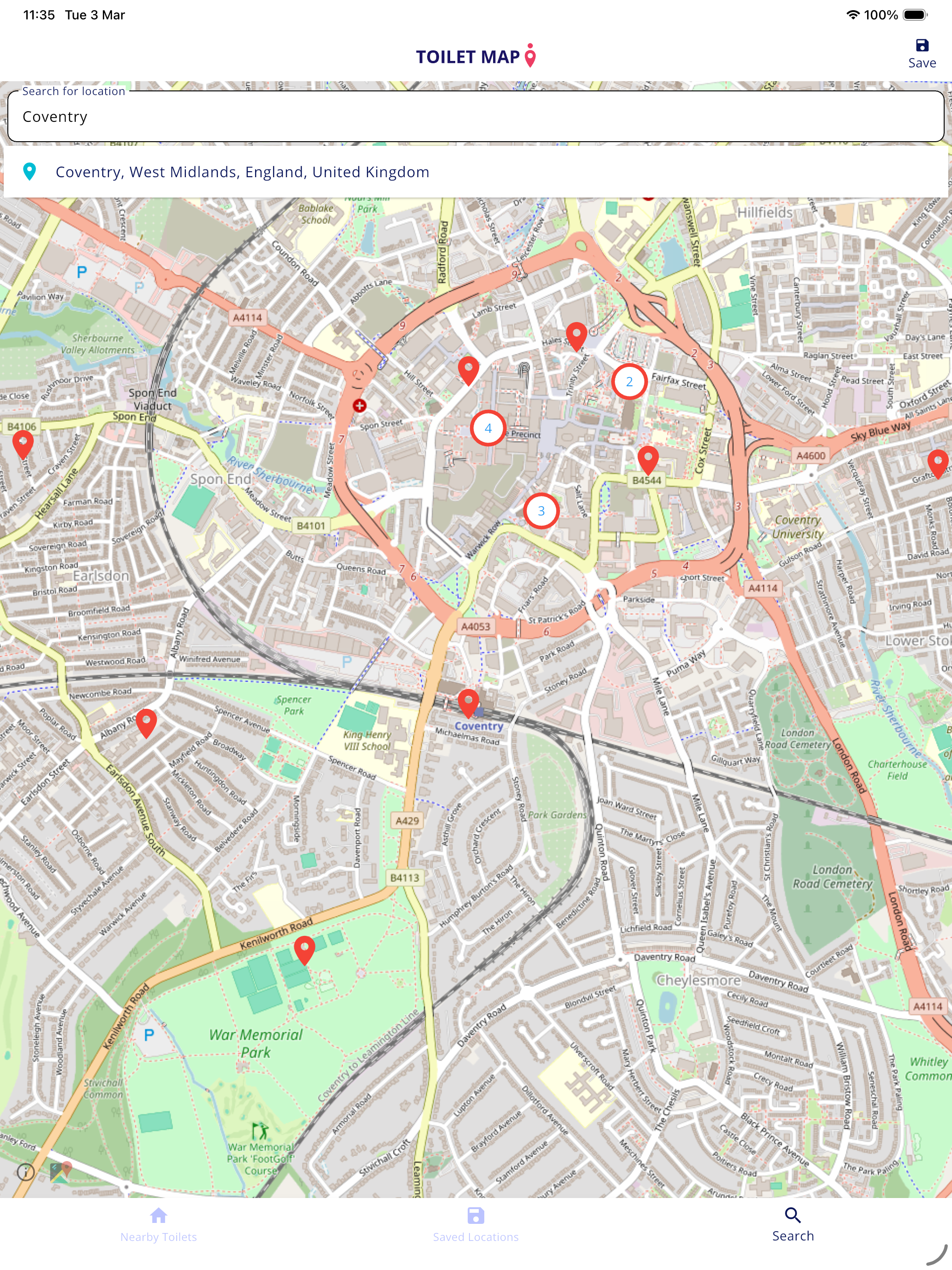Select the red pin at Coventry railway station
Viewport: 952px width, 1270px height.
(468, 703)
